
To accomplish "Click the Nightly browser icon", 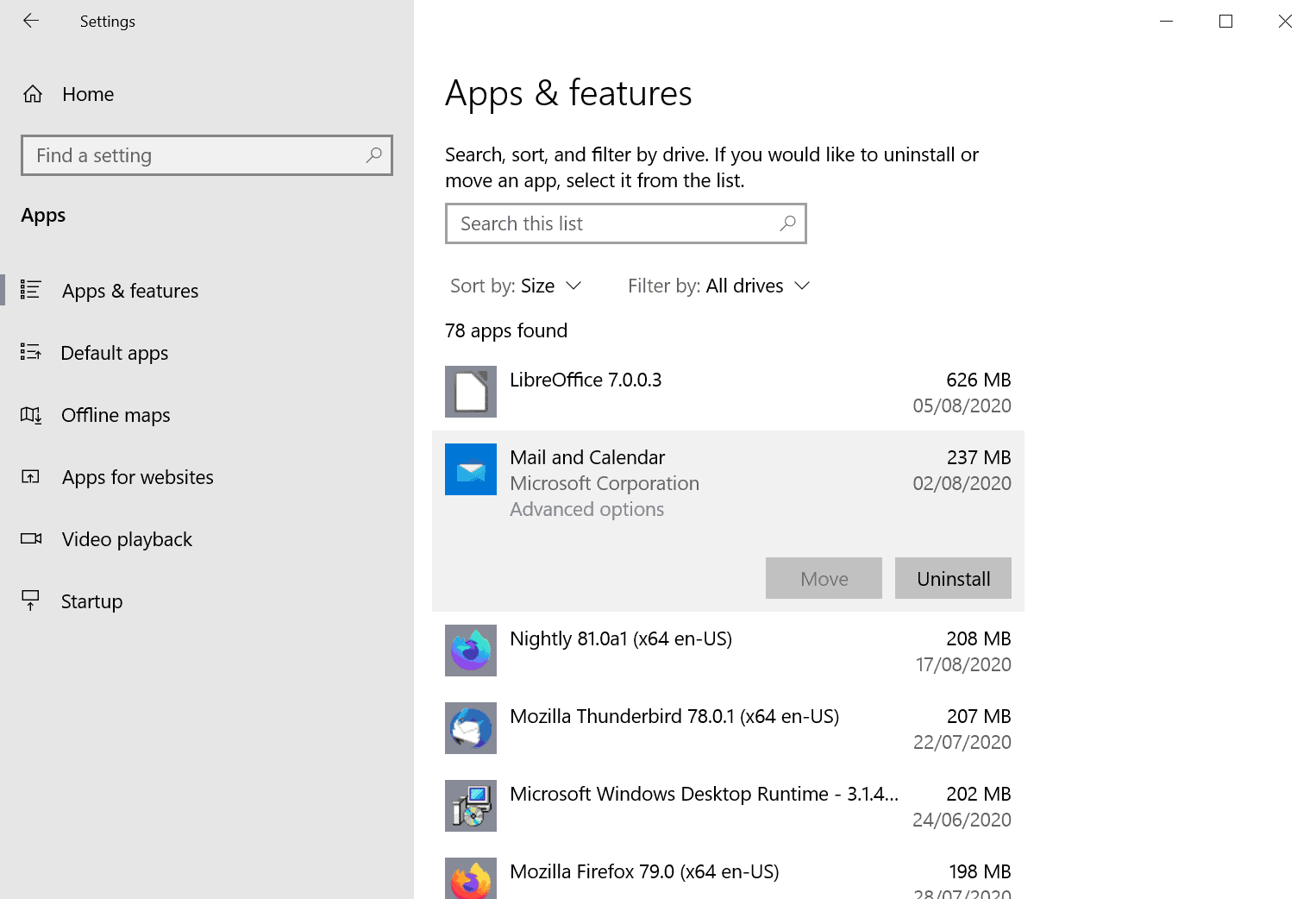I will point(471,651).
